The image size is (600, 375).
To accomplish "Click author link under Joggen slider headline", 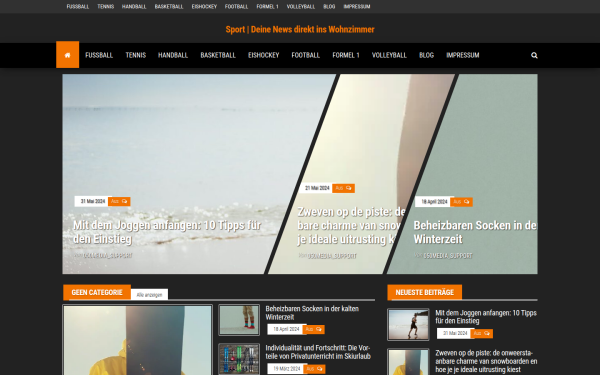I will click(x=108, y=255).
